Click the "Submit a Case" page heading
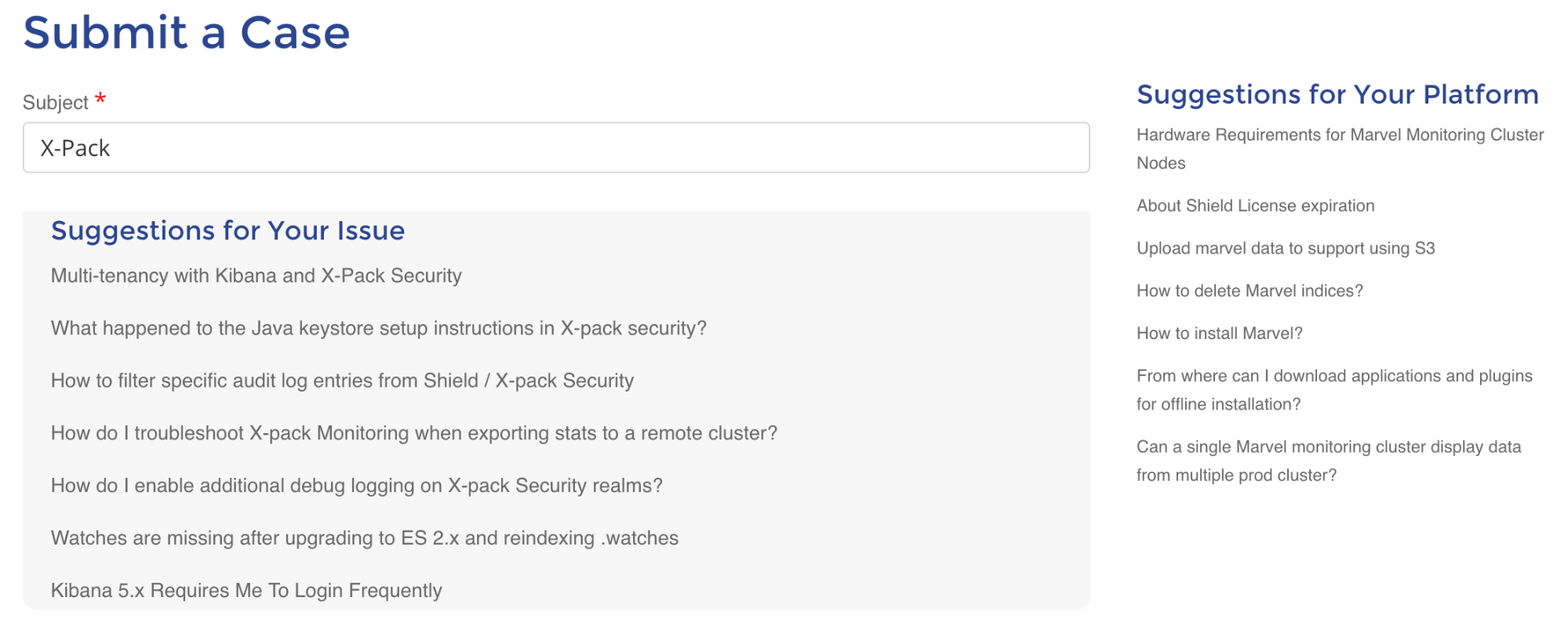The width and height of the screenshot is (1568, 634). coord(187,32)
